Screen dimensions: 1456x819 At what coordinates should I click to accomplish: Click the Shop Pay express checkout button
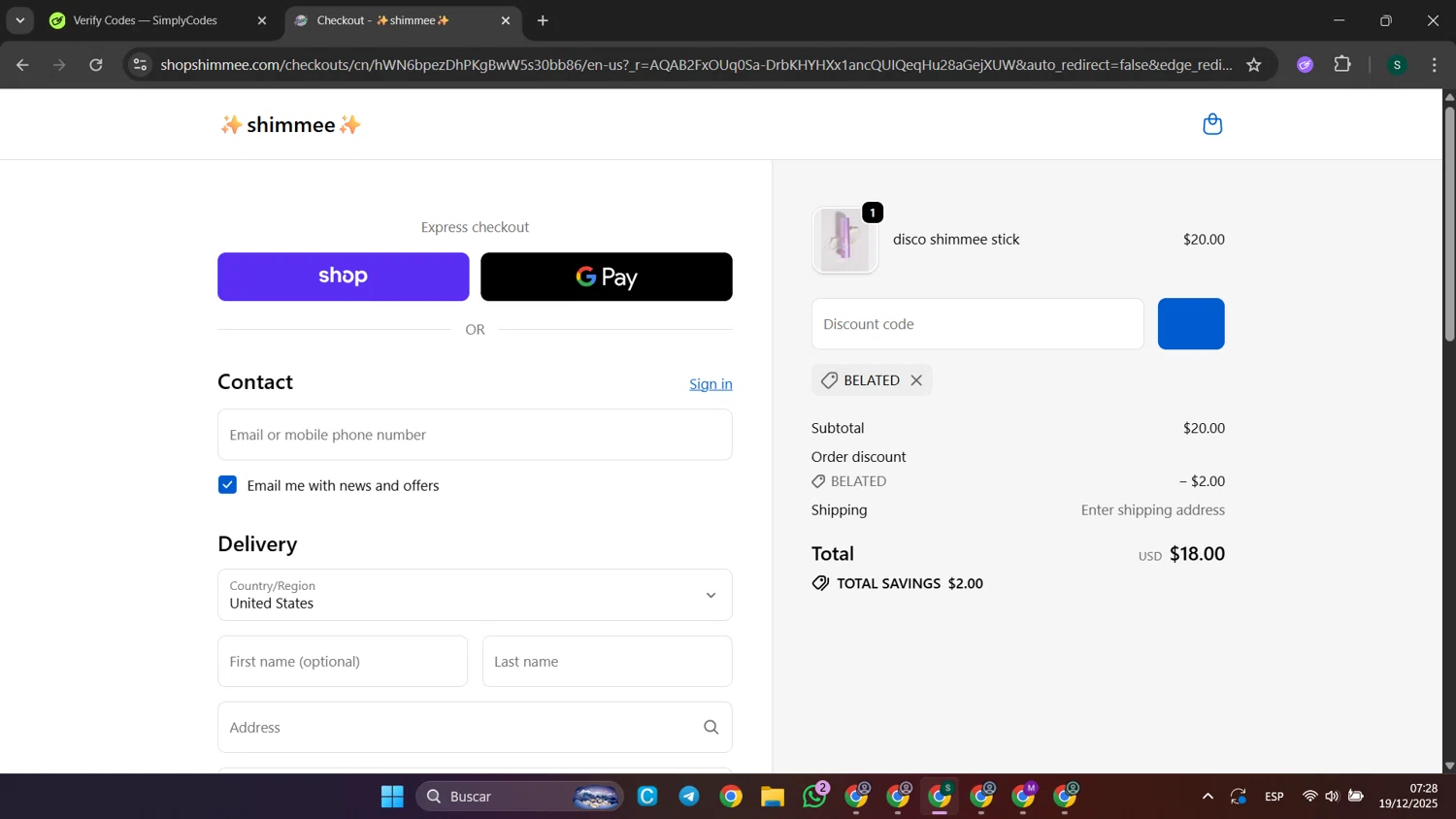coord(343,277)
